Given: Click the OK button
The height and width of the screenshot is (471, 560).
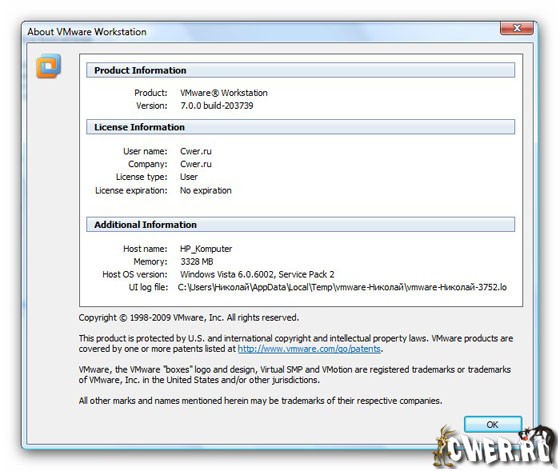Looking at the screenshot, I should coord(492,425).
